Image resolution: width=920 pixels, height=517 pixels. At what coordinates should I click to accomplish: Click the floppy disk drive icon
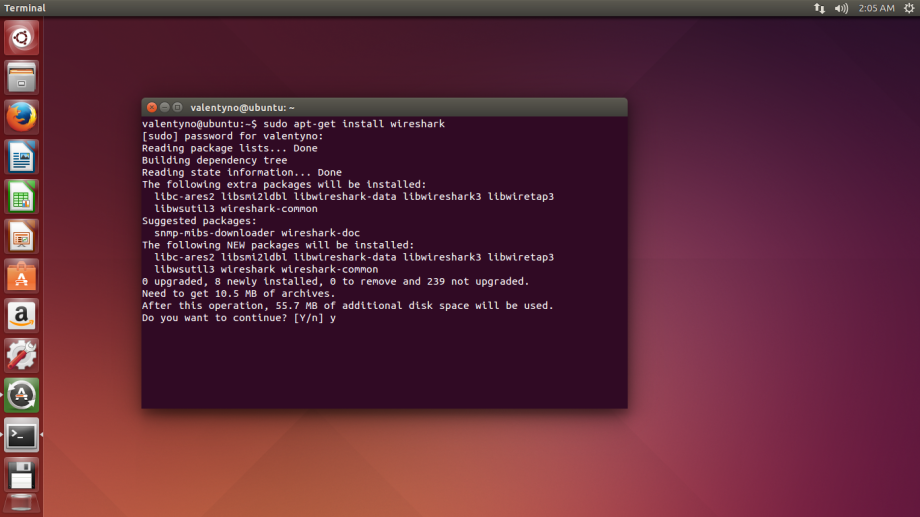(x=21, y=474)
